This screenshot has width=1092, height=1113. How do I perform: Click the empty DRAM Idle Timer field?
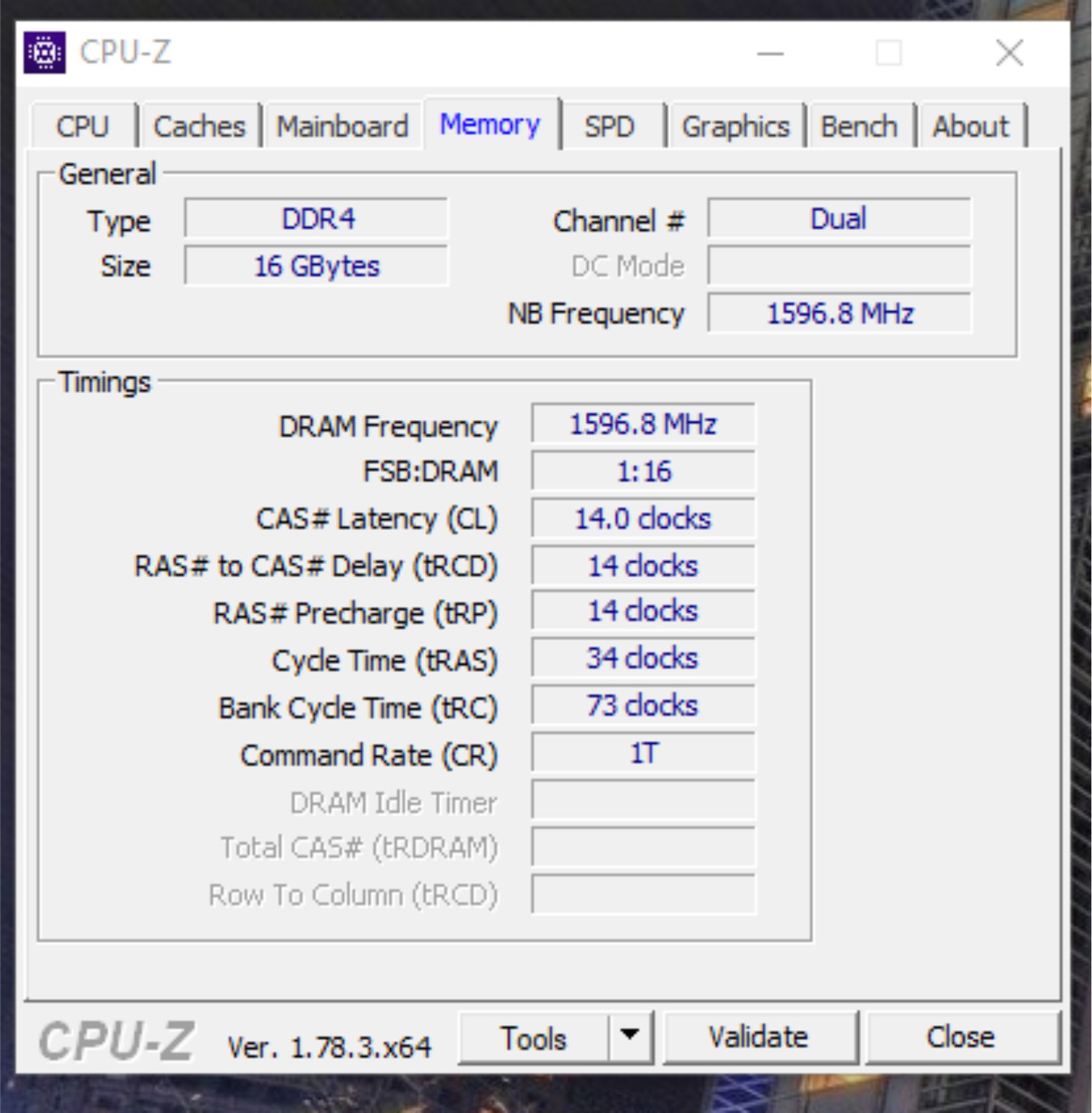643,800
